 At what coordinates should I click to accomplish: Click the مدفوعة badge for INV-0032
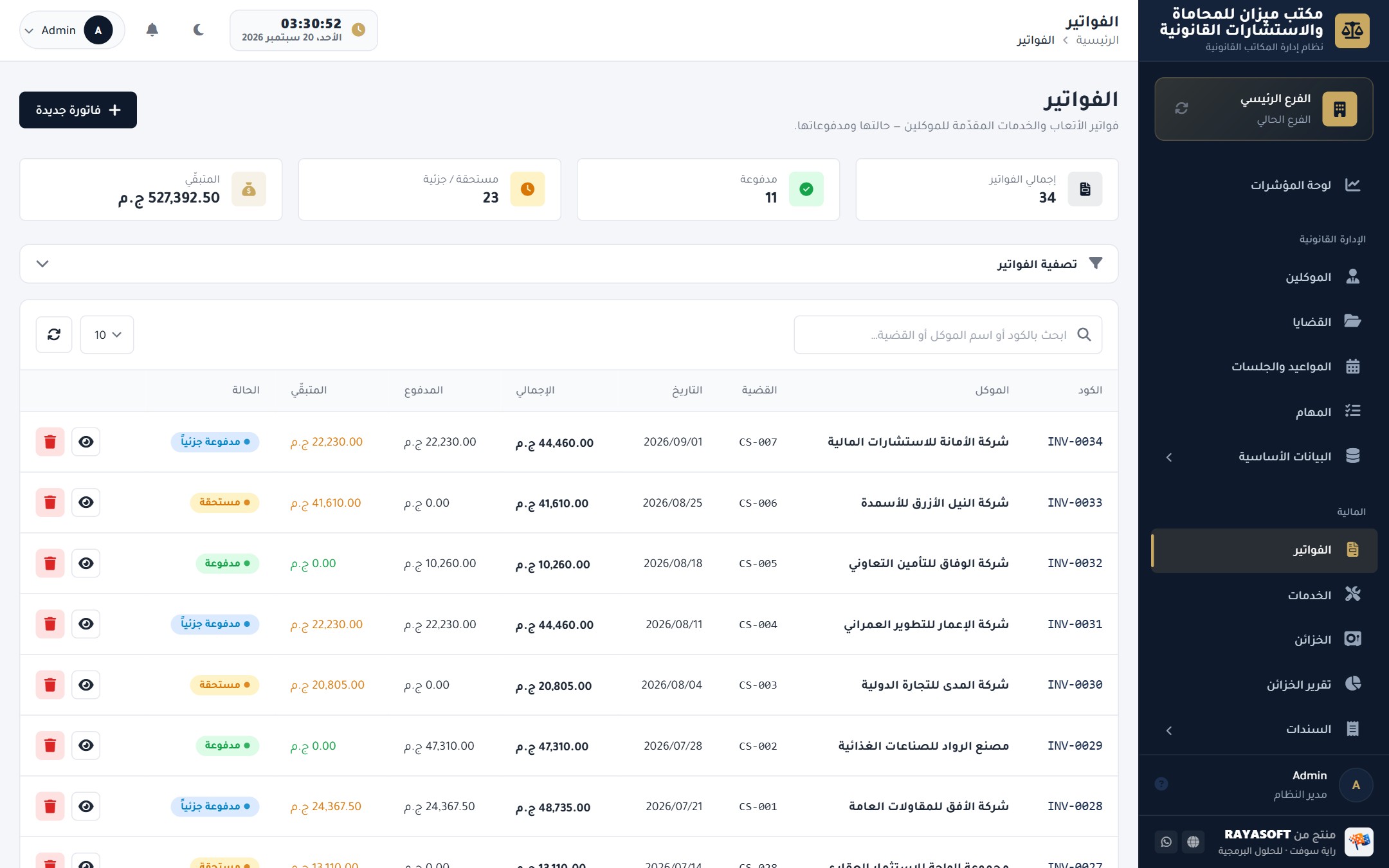click(x=228, y=563)
